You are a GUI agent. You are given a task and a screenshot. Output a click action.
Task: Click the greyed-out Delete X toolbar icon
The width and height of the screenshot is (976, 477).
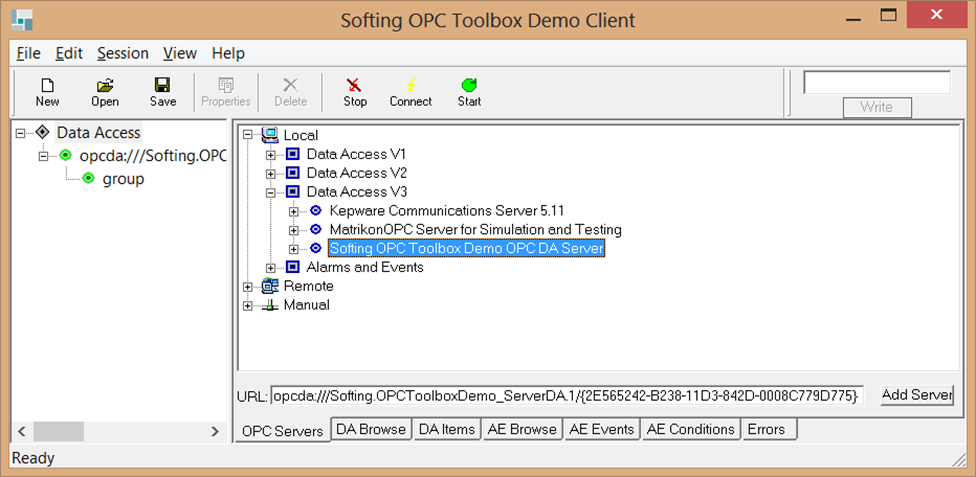pyautogui.click(x=291, y=85)
